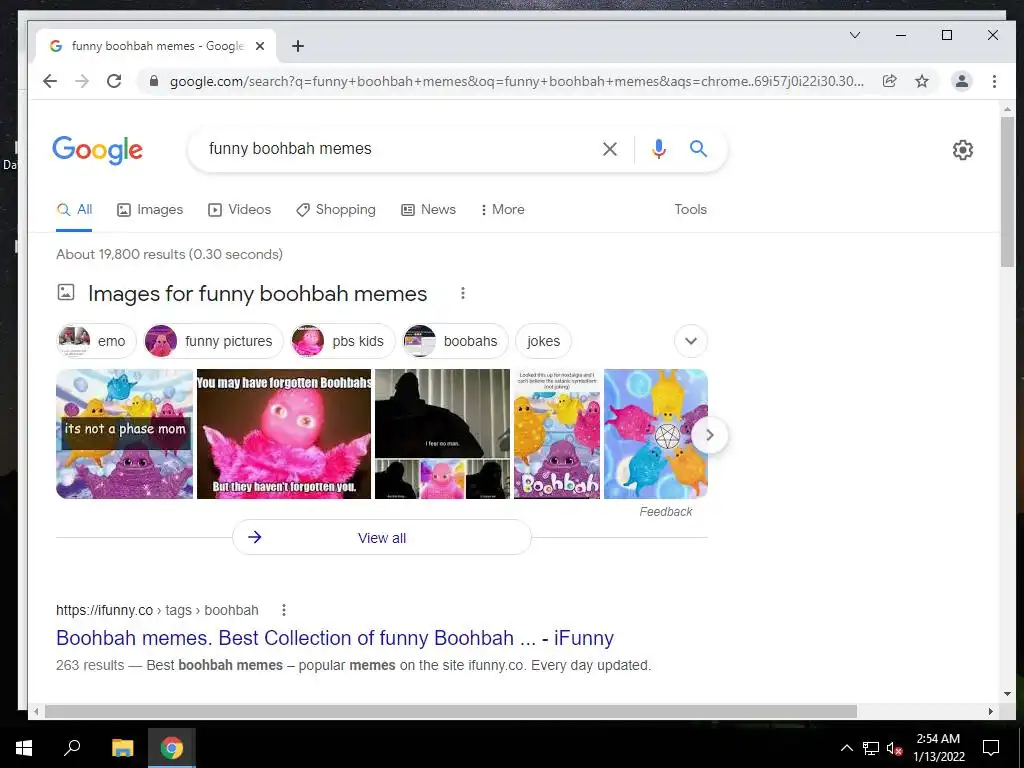Viewport: 1024px width, 768px height.
Task: Open the 'I fear no man' image
Action: (x=442, y=434)
